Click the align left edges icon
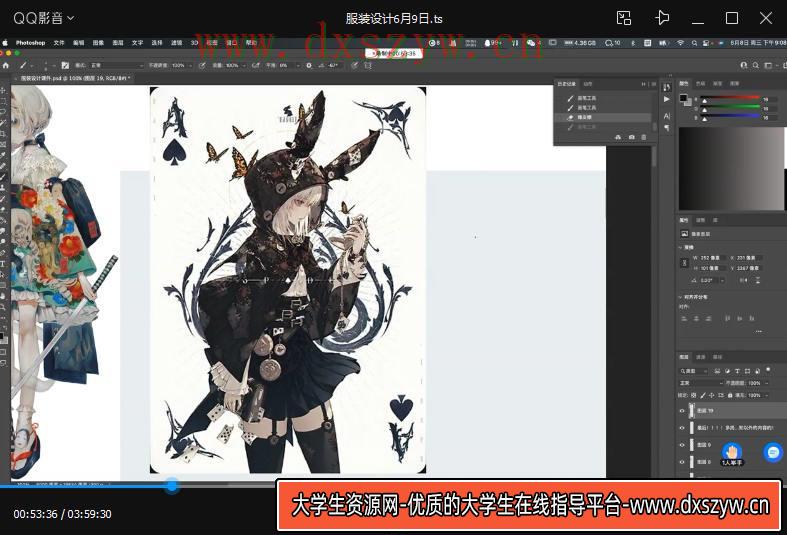This screenshot has height=535, width=787. [x=684, y=318]
